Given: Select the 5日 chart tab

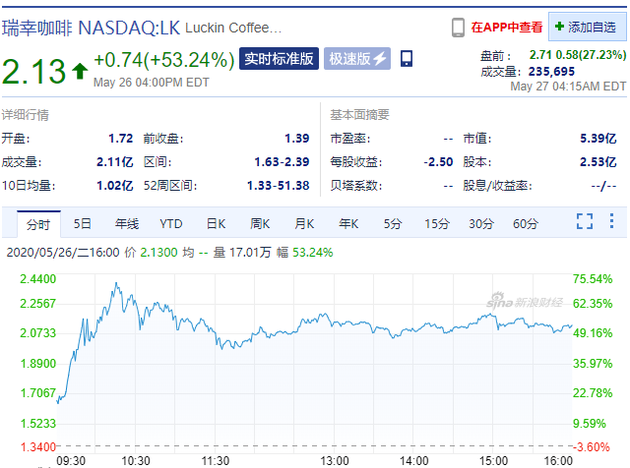Looking at the screenshot, I should tap(82, 223).
